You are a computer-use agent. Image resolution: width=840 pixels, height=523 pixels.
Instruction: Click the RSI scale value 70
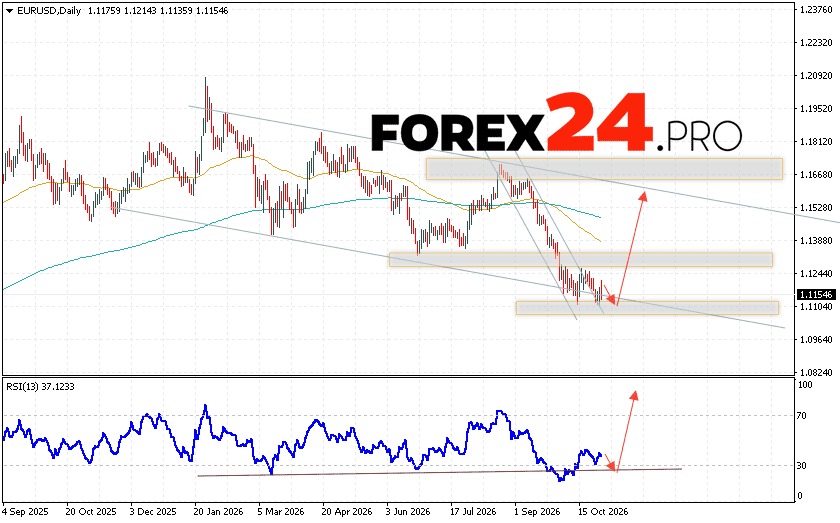click(x=802, y=416)
